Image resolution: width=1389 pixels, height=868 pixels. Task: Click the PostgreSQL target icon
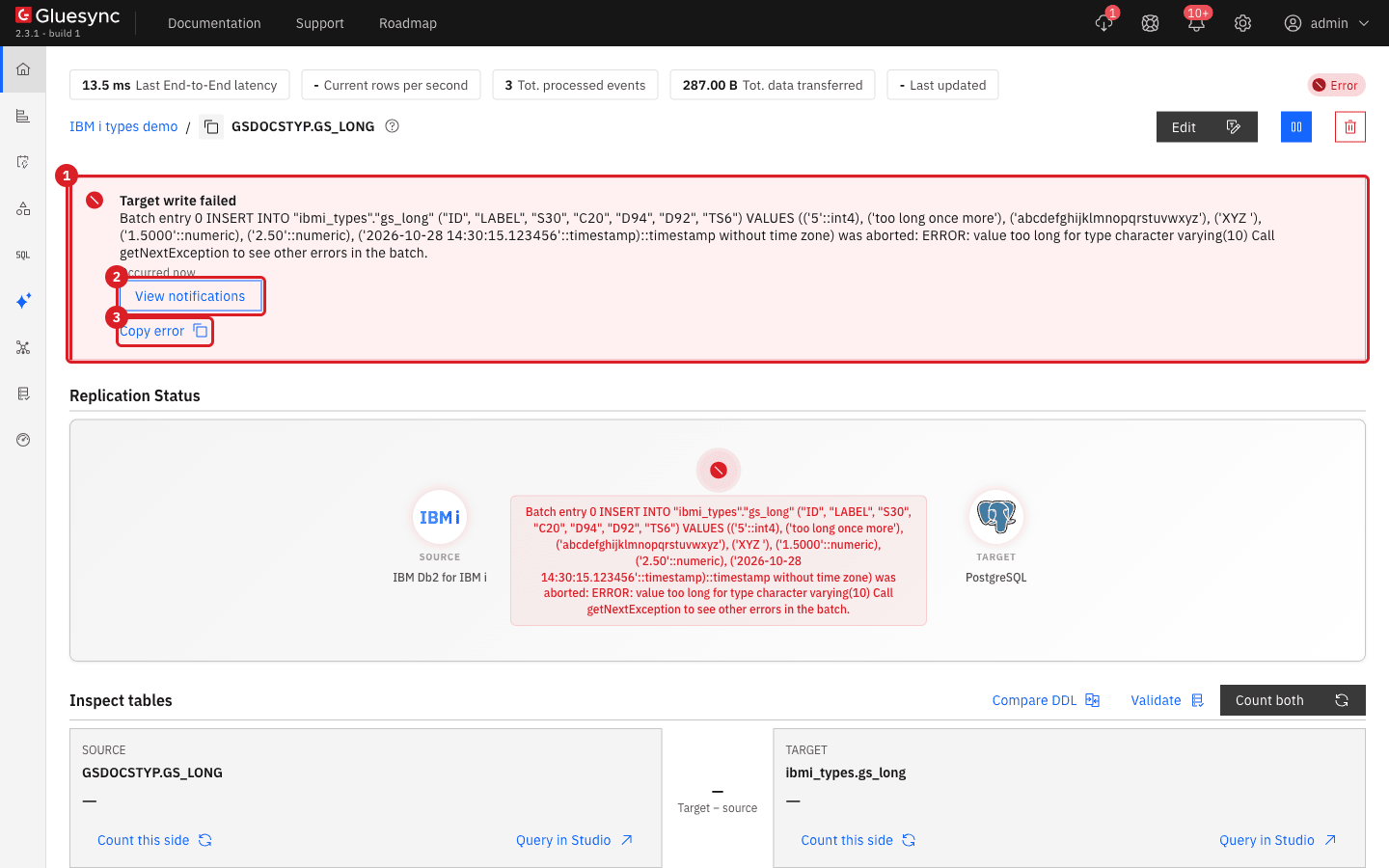(x=996, y=517)
